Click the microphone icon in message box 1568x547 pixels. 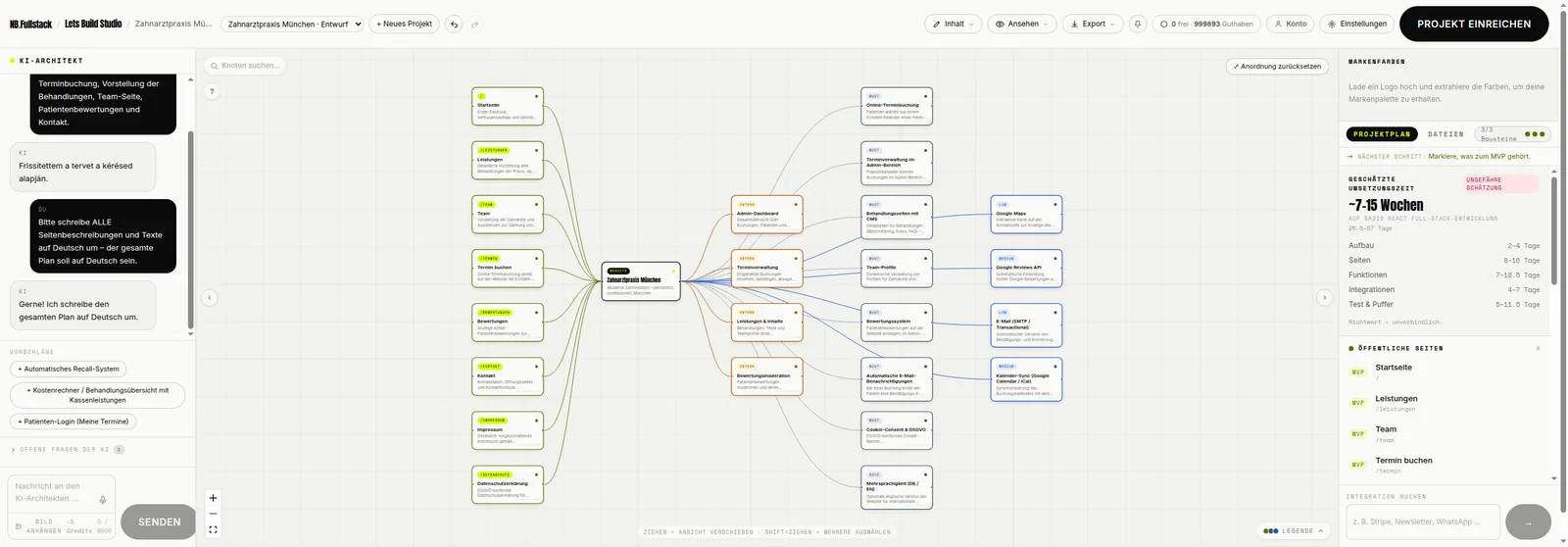click(x=103, y=499)
